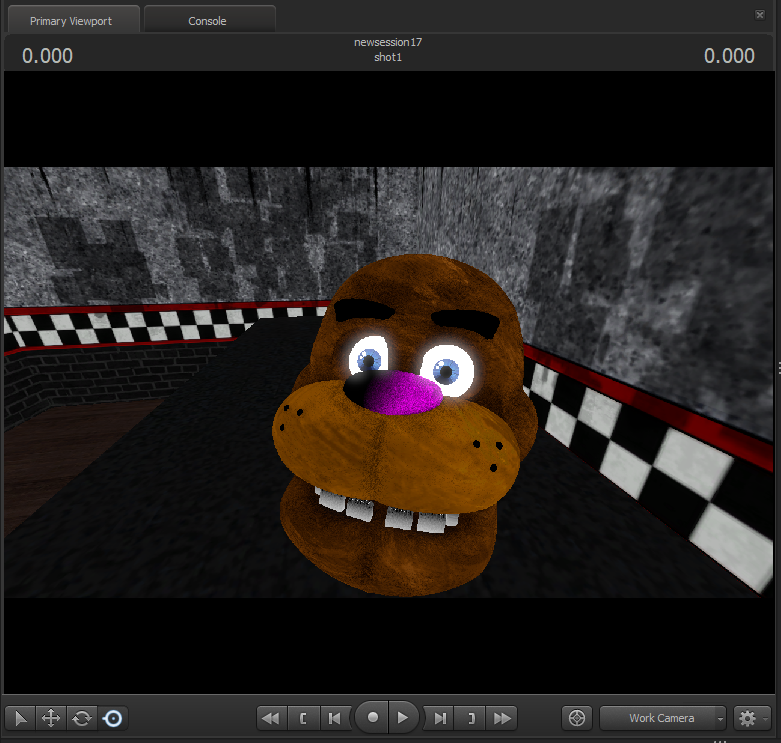Click the left 0.000 timecode
This screenshot has height=743, width=781.
[47, 56]
